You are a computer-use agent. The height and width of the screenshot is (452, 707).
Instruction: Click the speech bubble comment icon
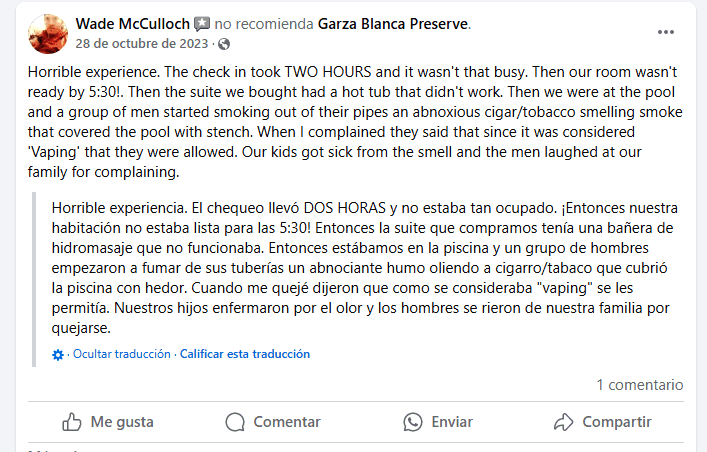click(235, 422)
